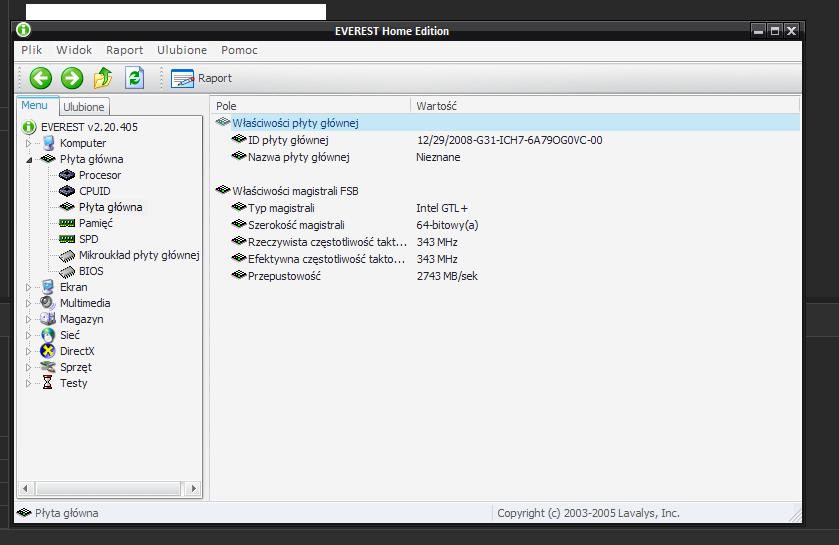Click the Komputer icon in the tree

tap(49, 143)
